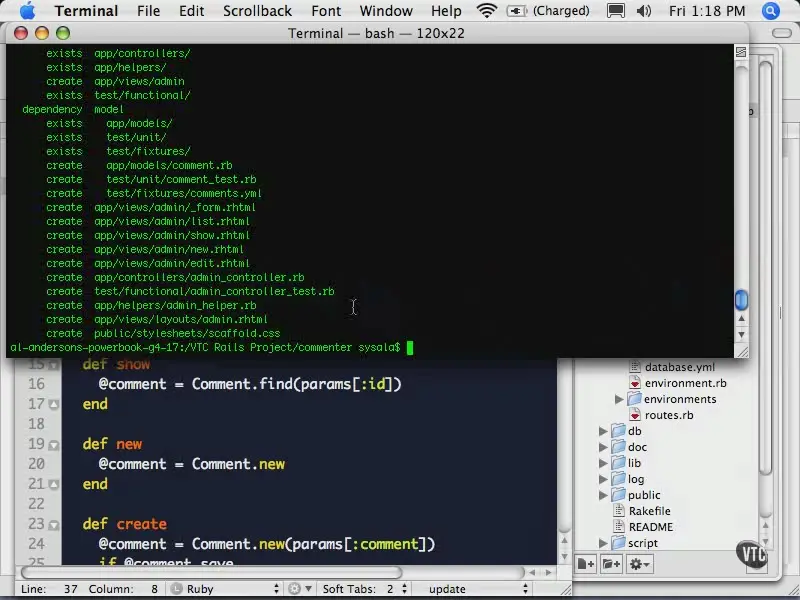Expand the environments folder
Screen dimensions: 800x600
coord(619,399)
